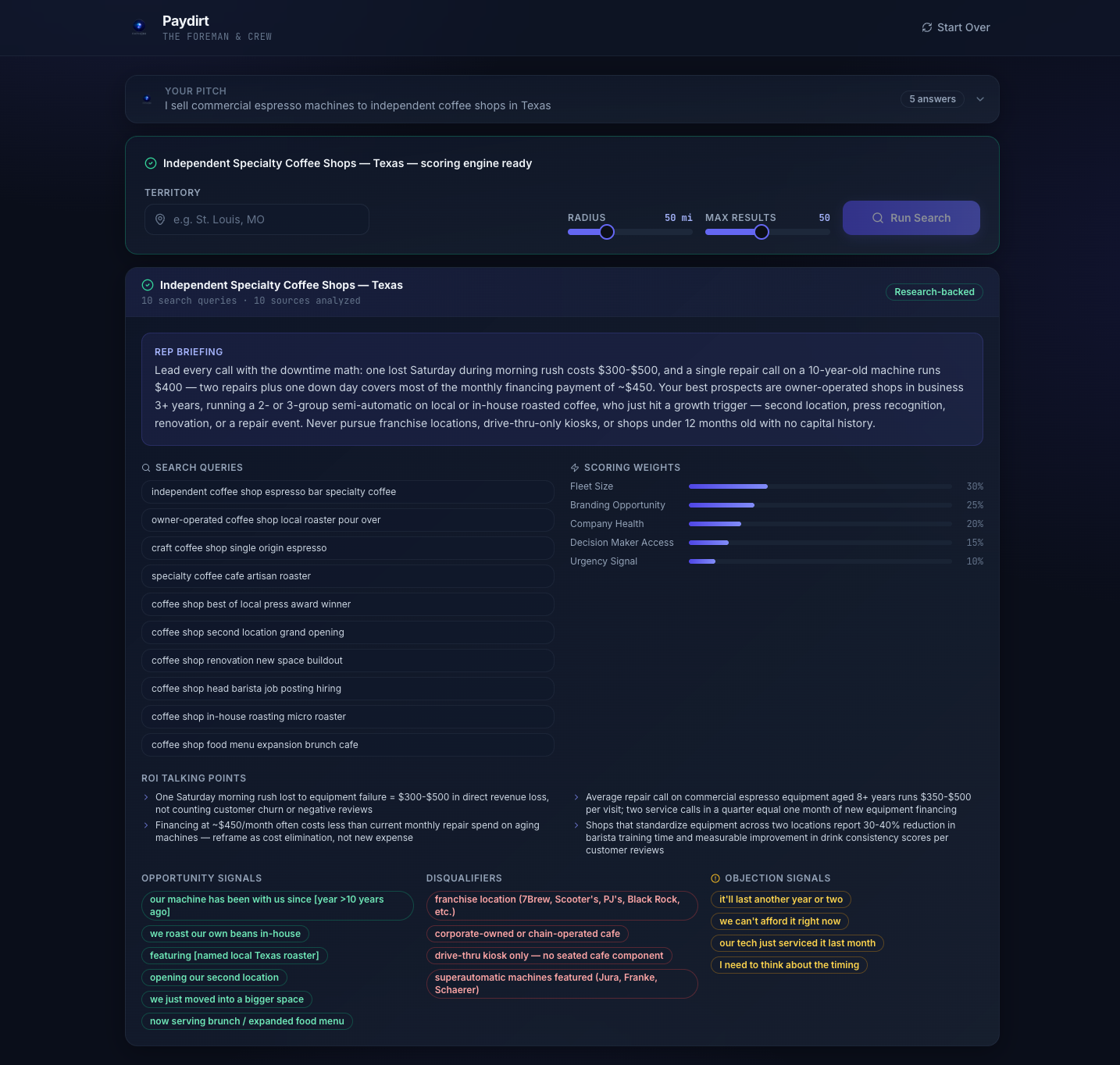Click ROI point about Saturday morning rush loss
The height and width of the screenshot is (1065, 1120).
click(x=351, y=803)
